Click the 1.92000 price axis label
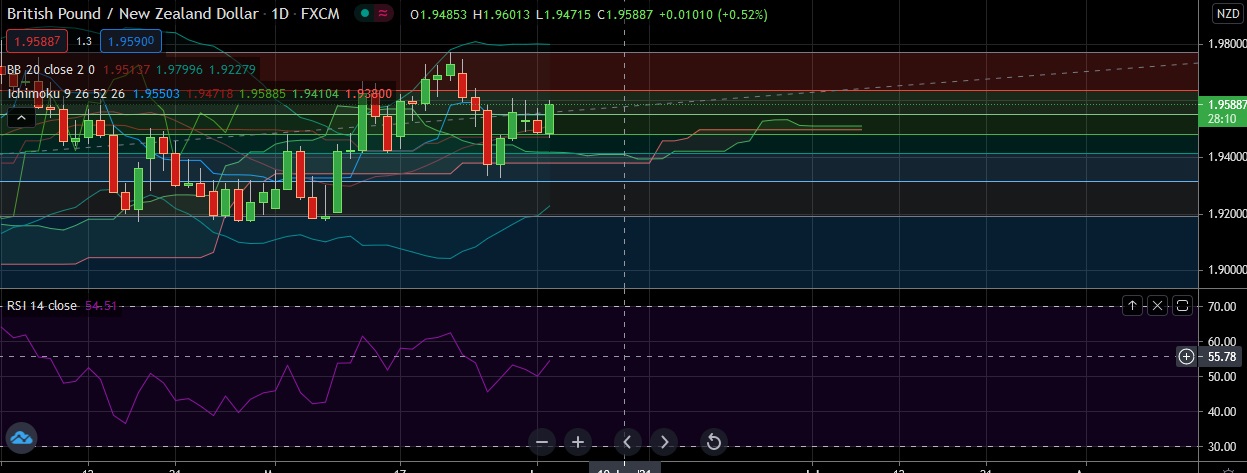 (x=1226, y=214)
